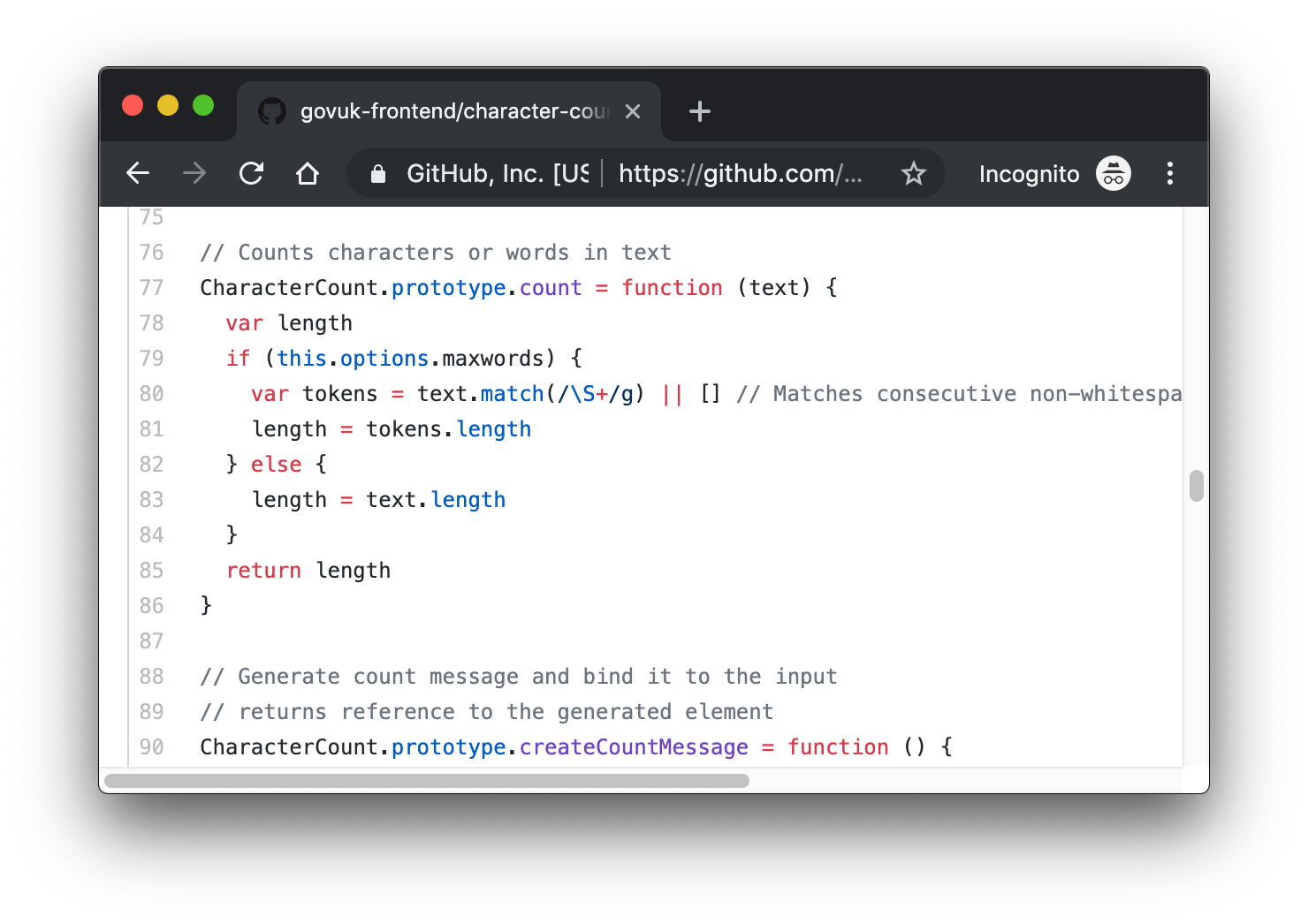Click line number 76
Viewport: 1308px width, 924px height.
152,253
